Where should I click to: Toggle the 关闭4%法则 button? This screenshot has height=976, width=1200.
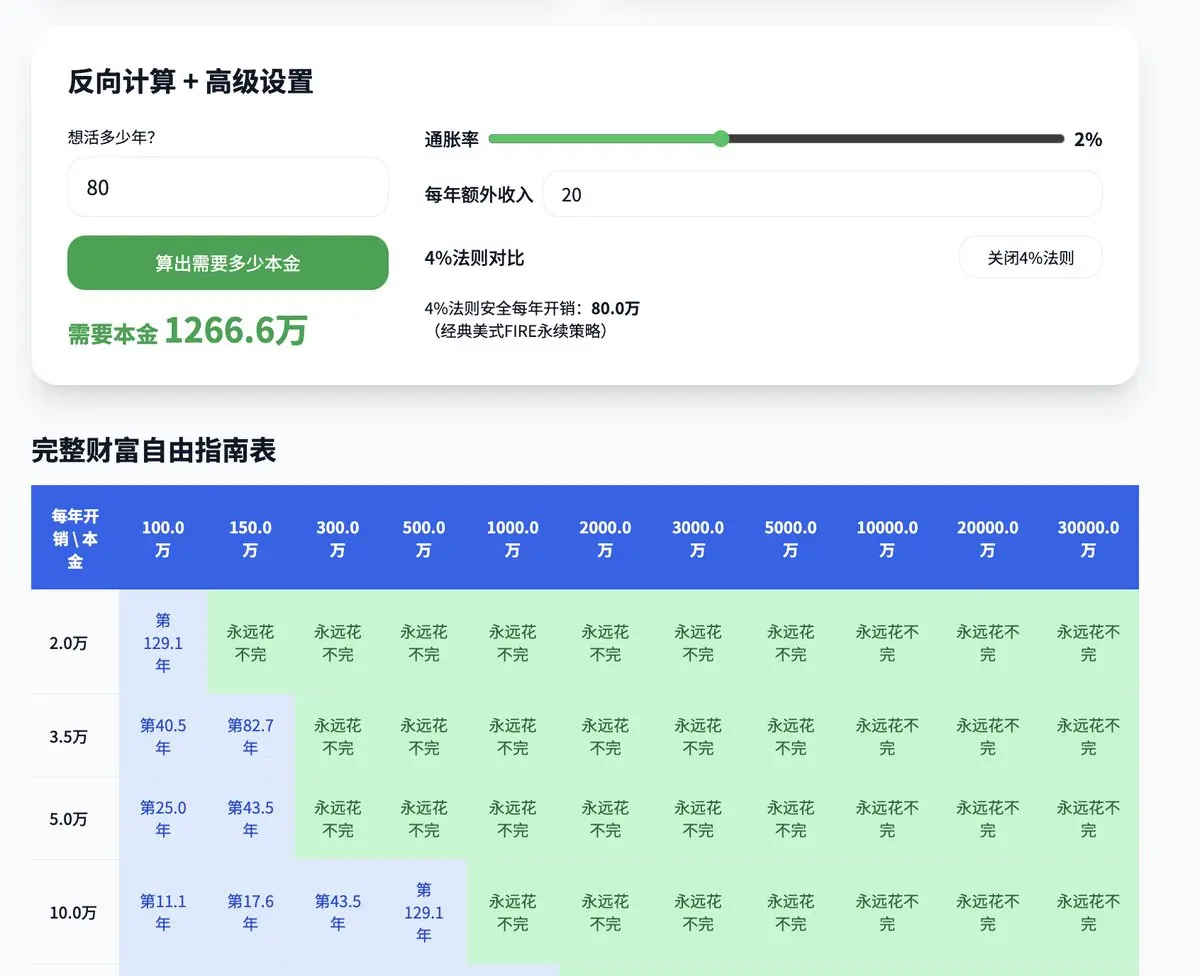tap(1030, 257)
